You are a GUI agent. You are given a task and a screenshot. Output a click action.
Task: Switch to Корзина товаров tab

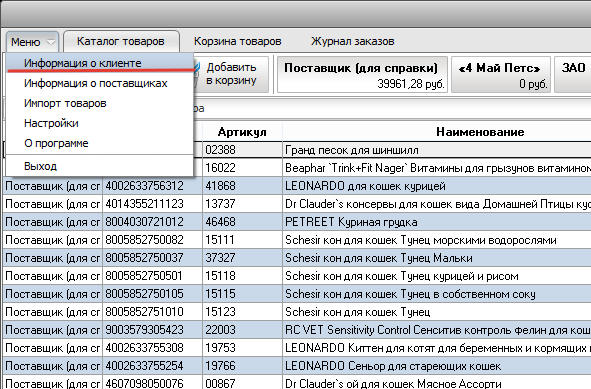237,41
